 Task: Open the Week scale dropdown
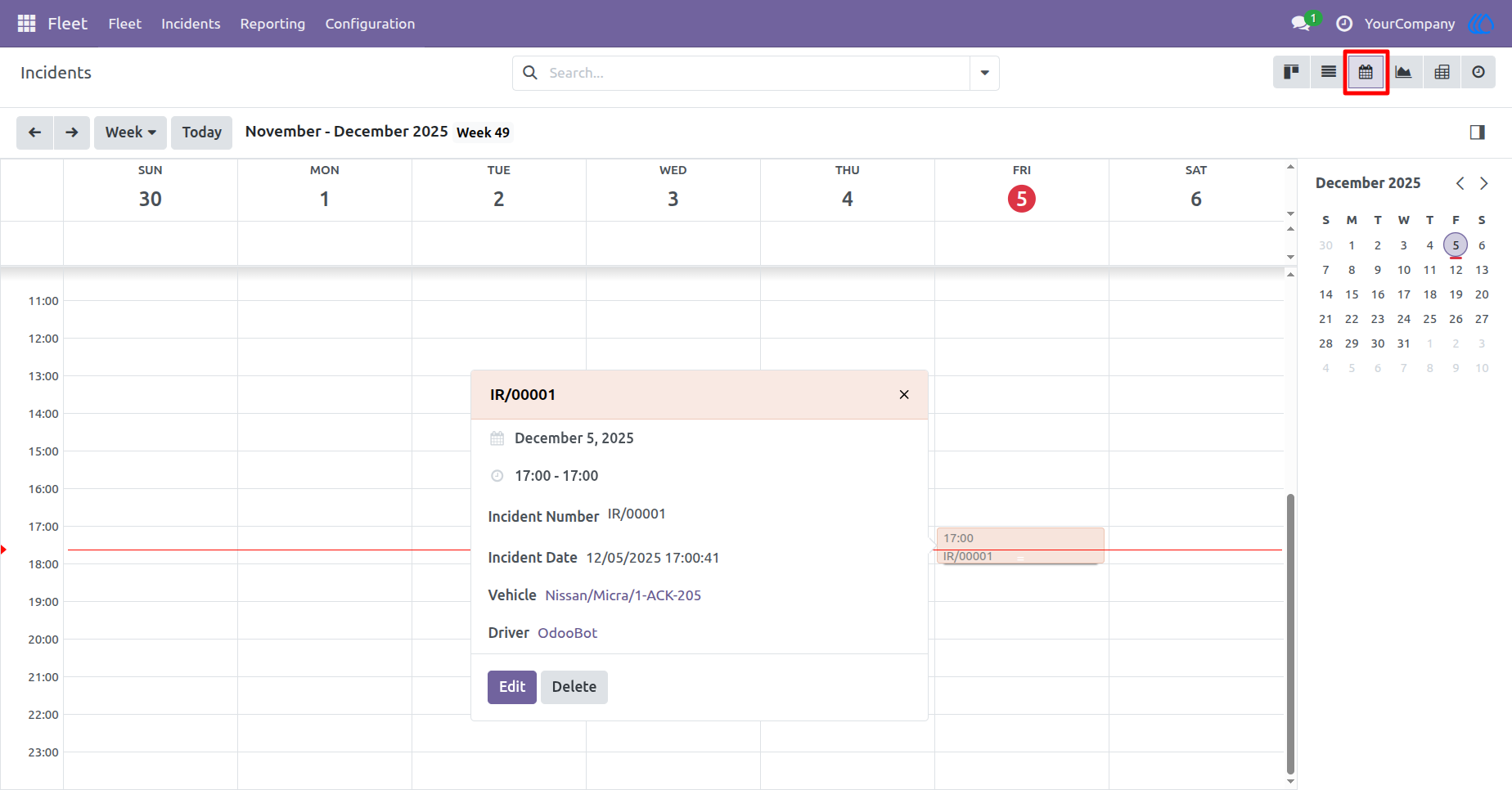tap(131, 132)
